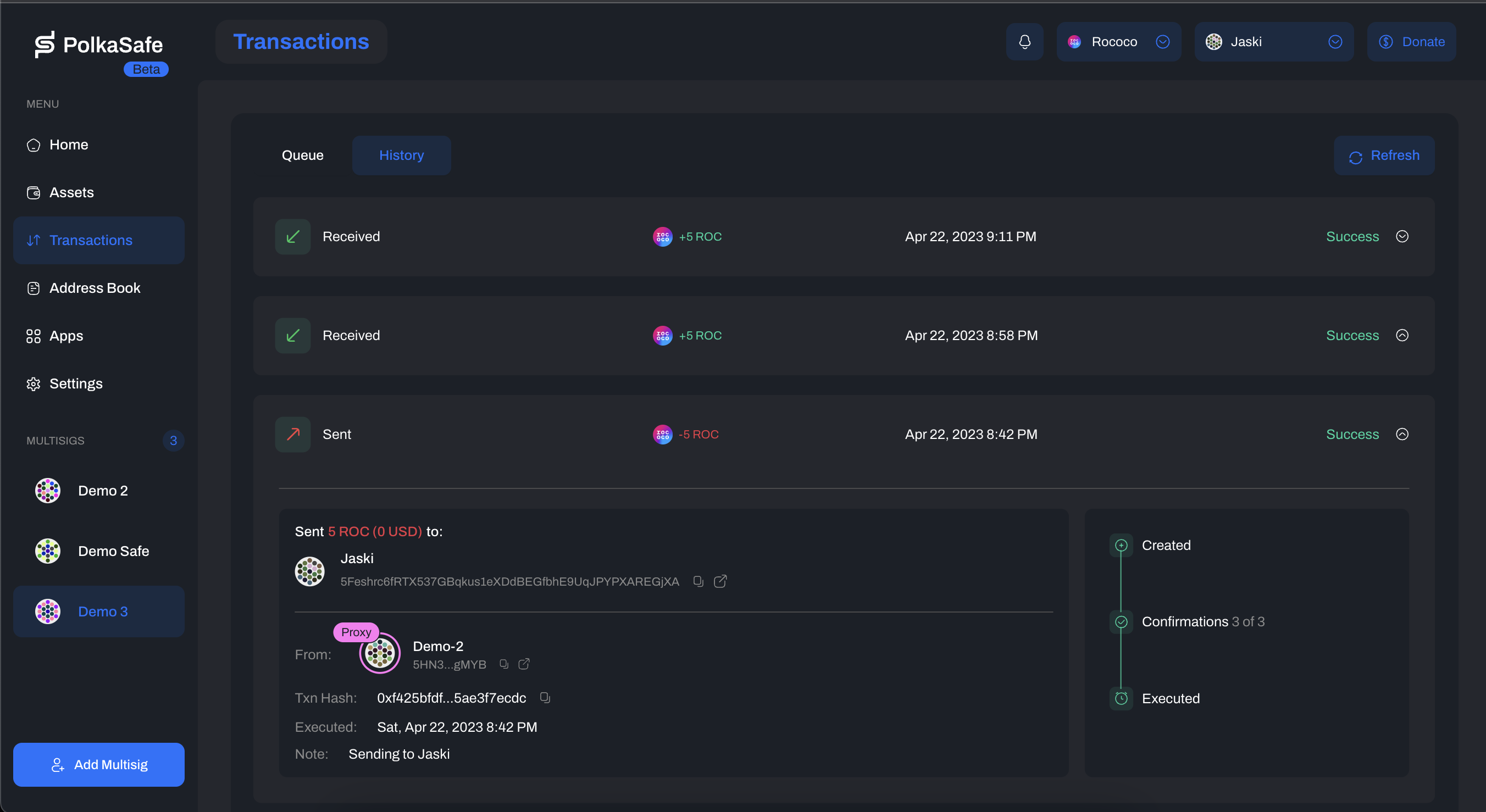Select the History tab
Viewport: 1486px width, 812px height.
click(x=401, y=155)
